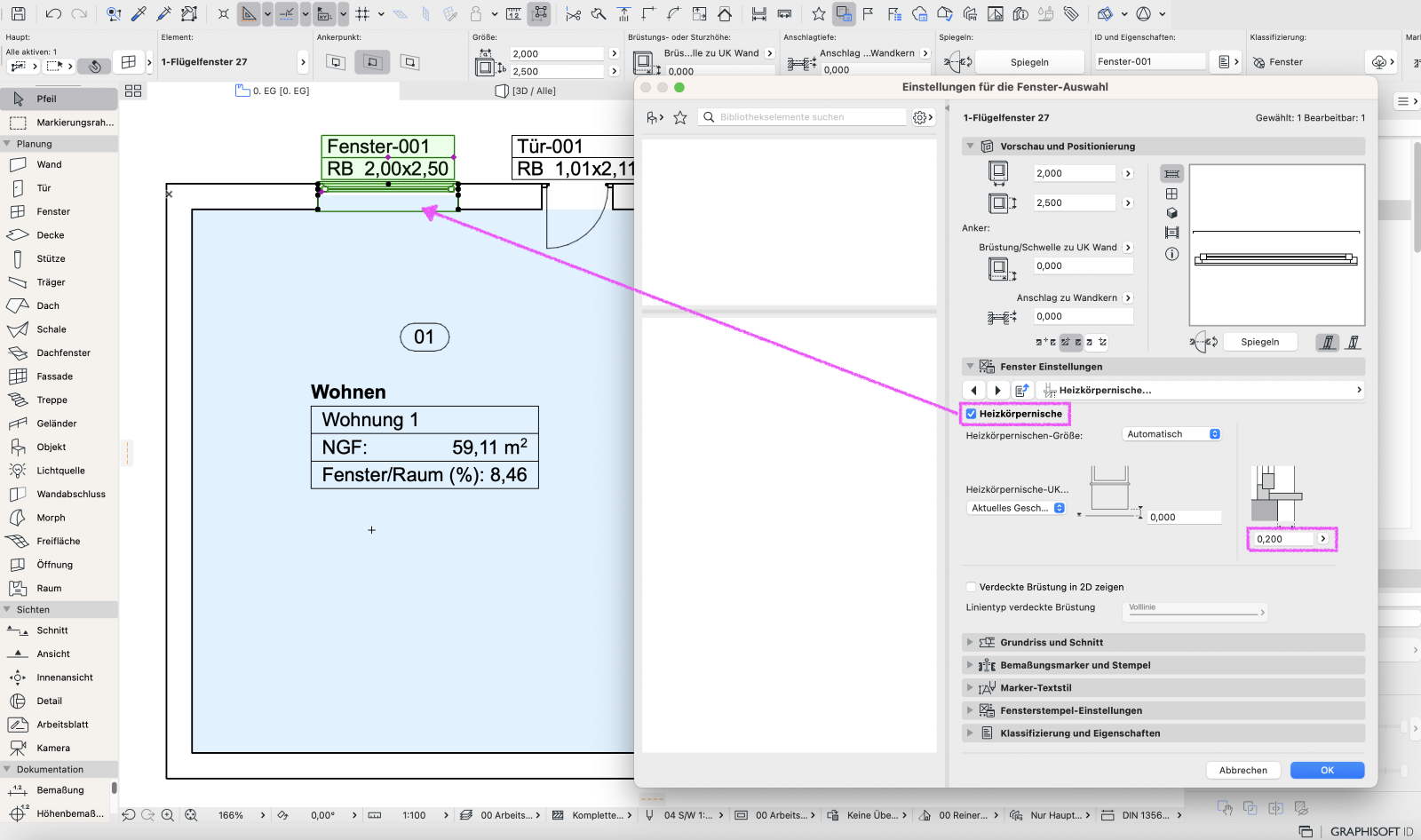Click OK to confirm window settings
The width and height of the screenshot is (1421, 840).
point(1327,771)
